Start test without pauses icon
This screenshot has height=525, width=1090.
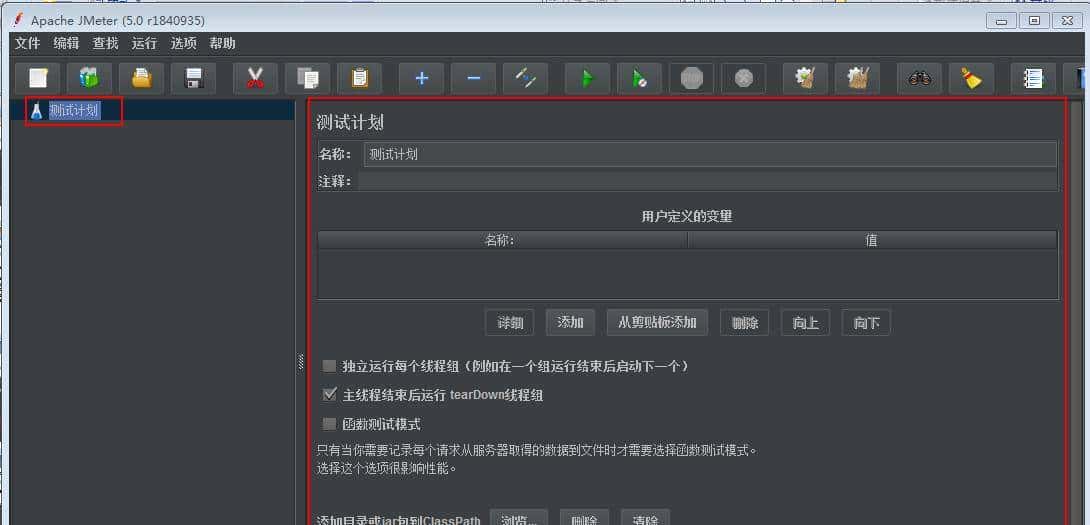[x=640, y=79]
